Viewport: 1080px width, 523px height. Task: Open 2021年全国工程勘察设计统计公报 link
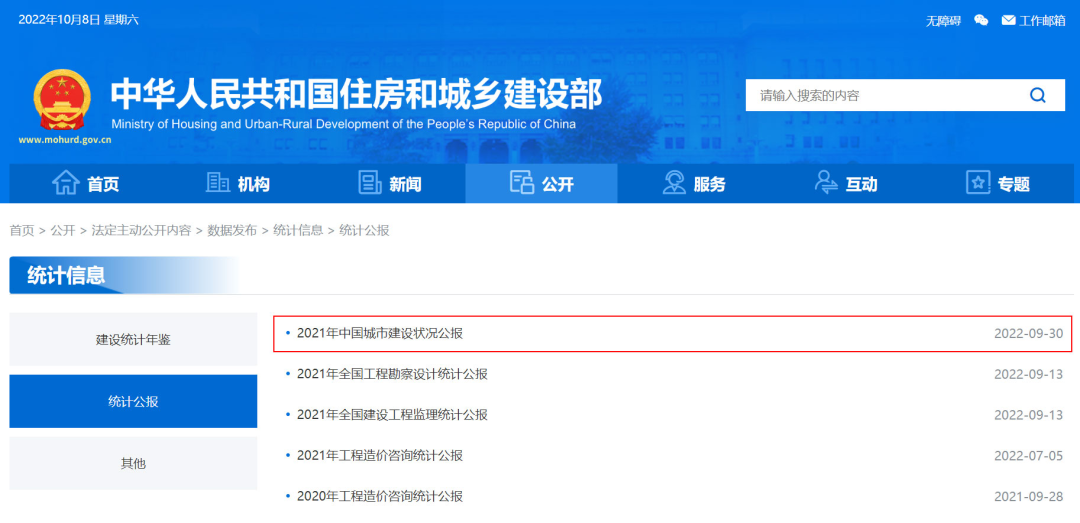(x=392, y=374)
